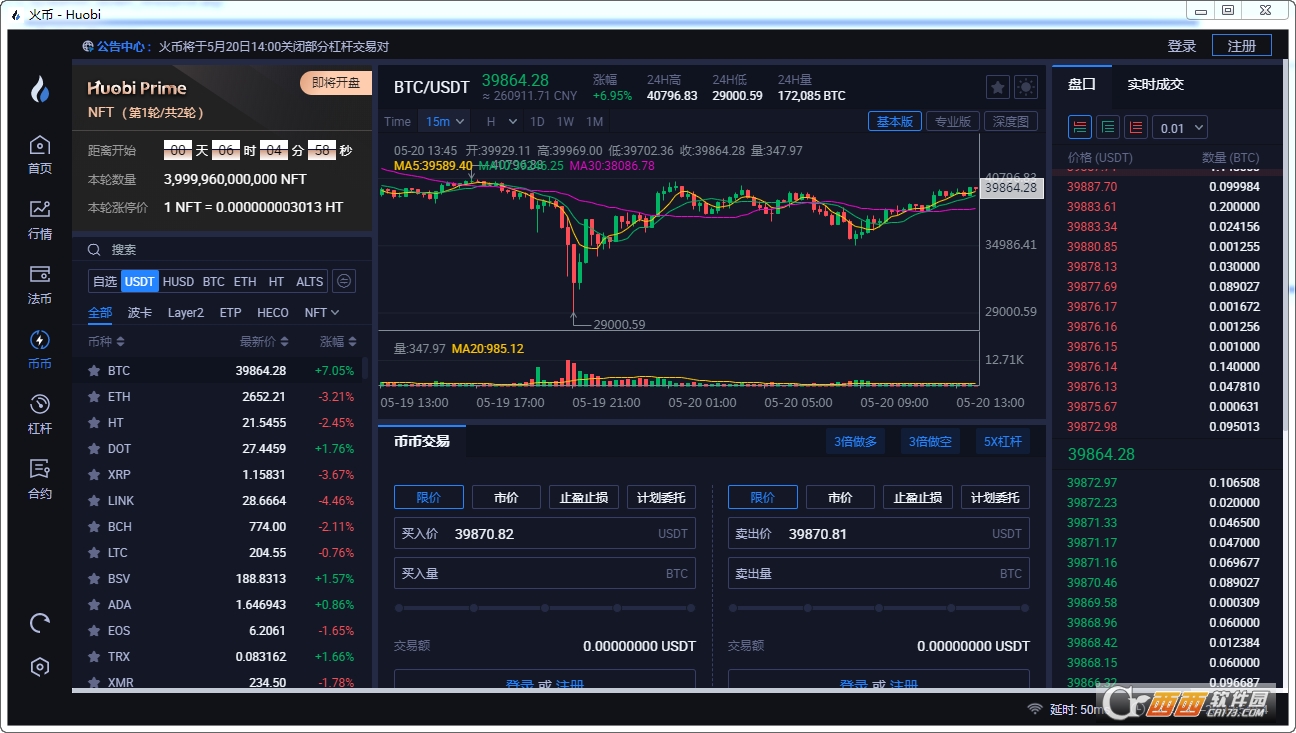
Task: Click the 注册 register button at top
Action: (1242, 46)
